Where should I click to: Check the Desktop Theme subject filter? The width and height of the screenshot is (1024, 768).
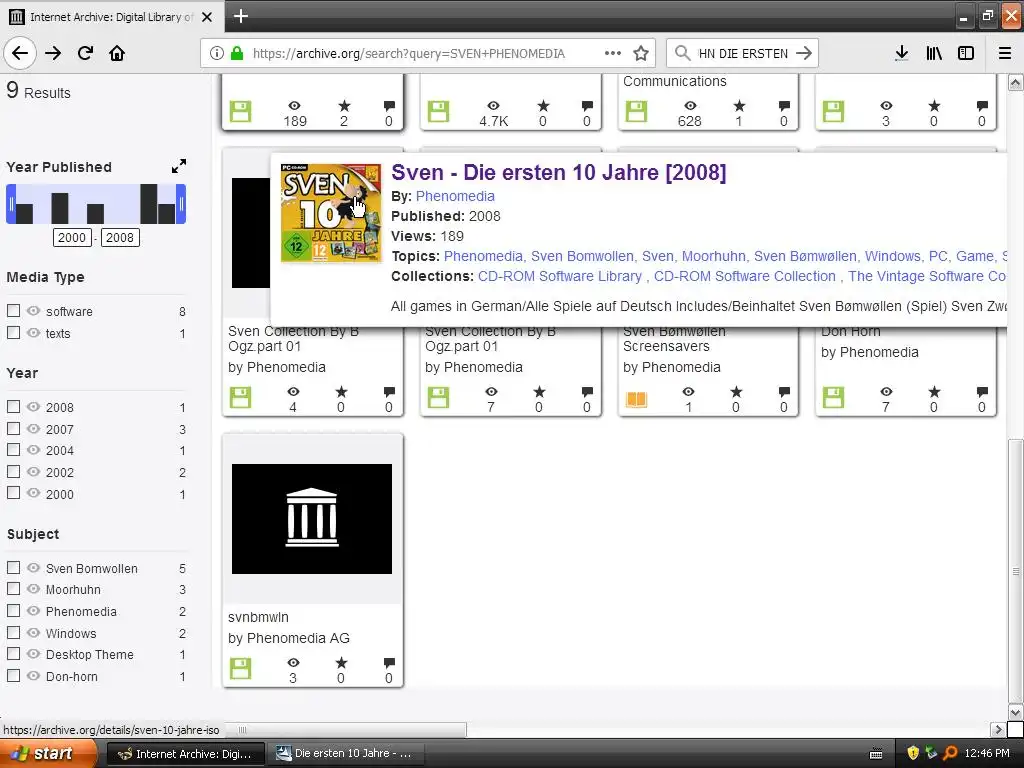click(x=13, y=653)
